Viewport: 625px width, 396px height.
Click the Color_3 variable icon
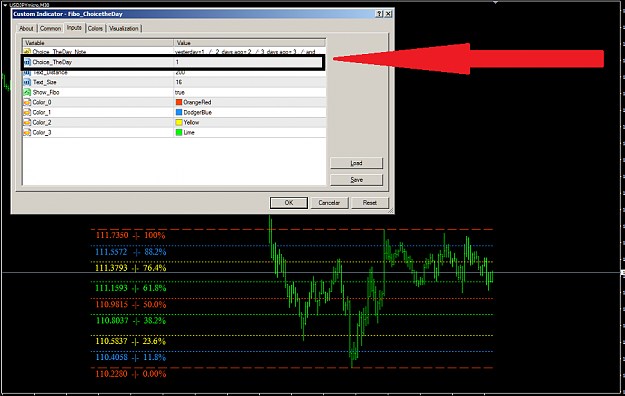(27, 132)
